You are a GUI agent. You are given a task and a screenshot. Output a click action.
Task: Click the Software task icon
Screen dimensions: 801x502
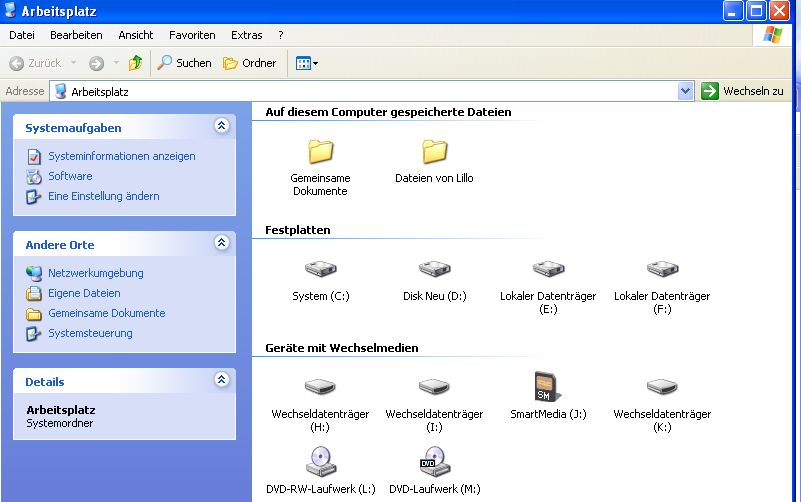(x=34, y=176)
